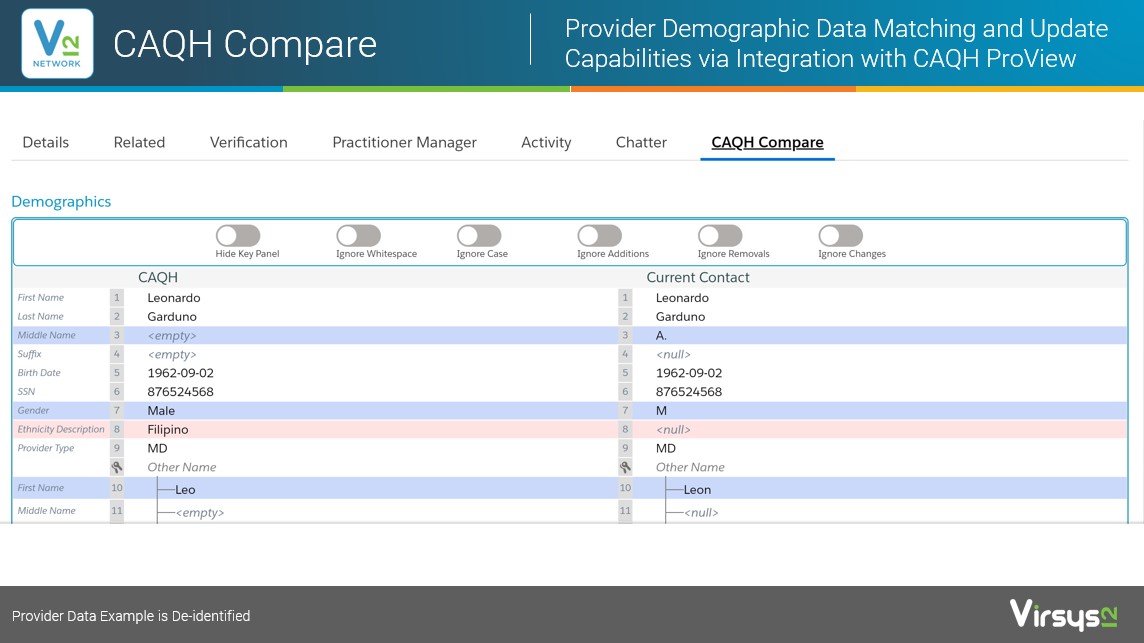Click the Birth Date key label
Viewport: 1144px width, 643px height.
[39, 373]
